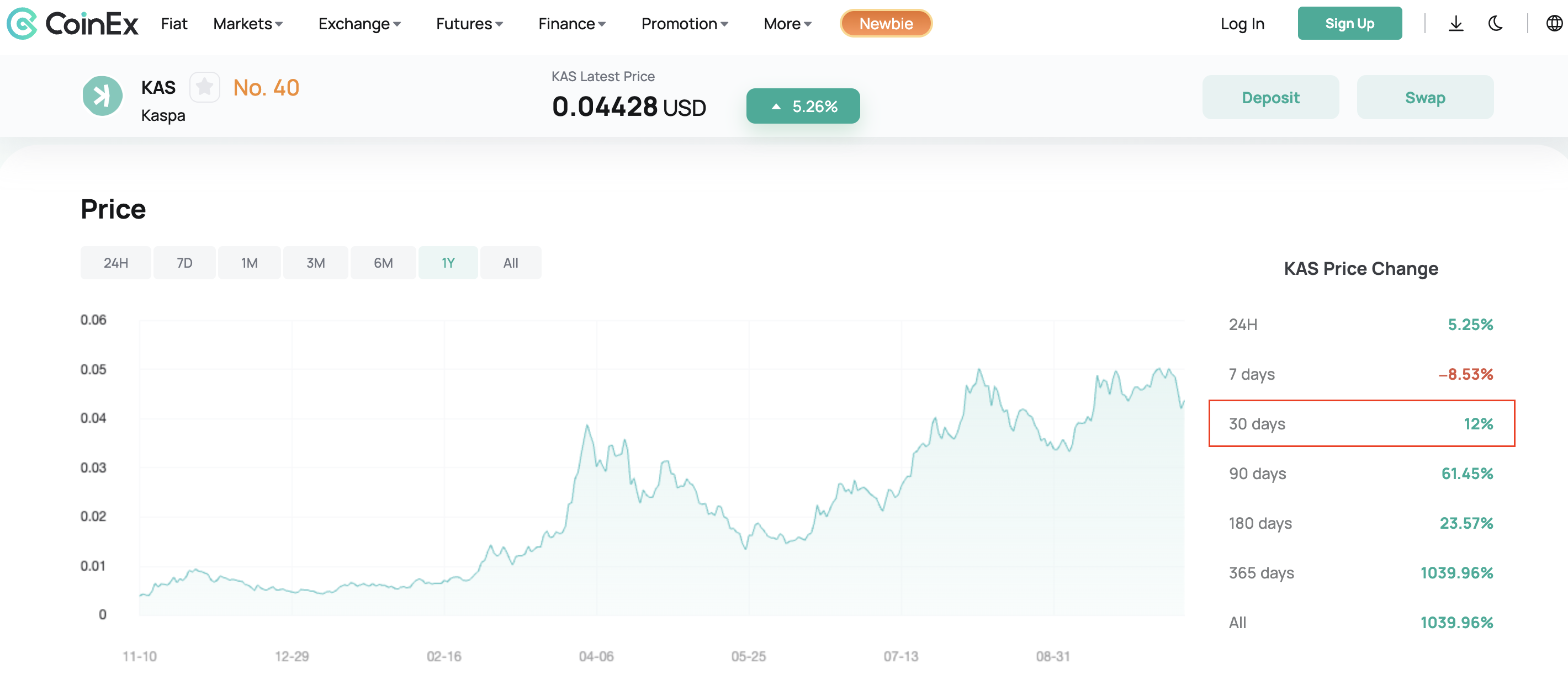Click the Fiat link
This screenshot has width=1568, height=691.
pyautogui.click(x=174, y=24)
